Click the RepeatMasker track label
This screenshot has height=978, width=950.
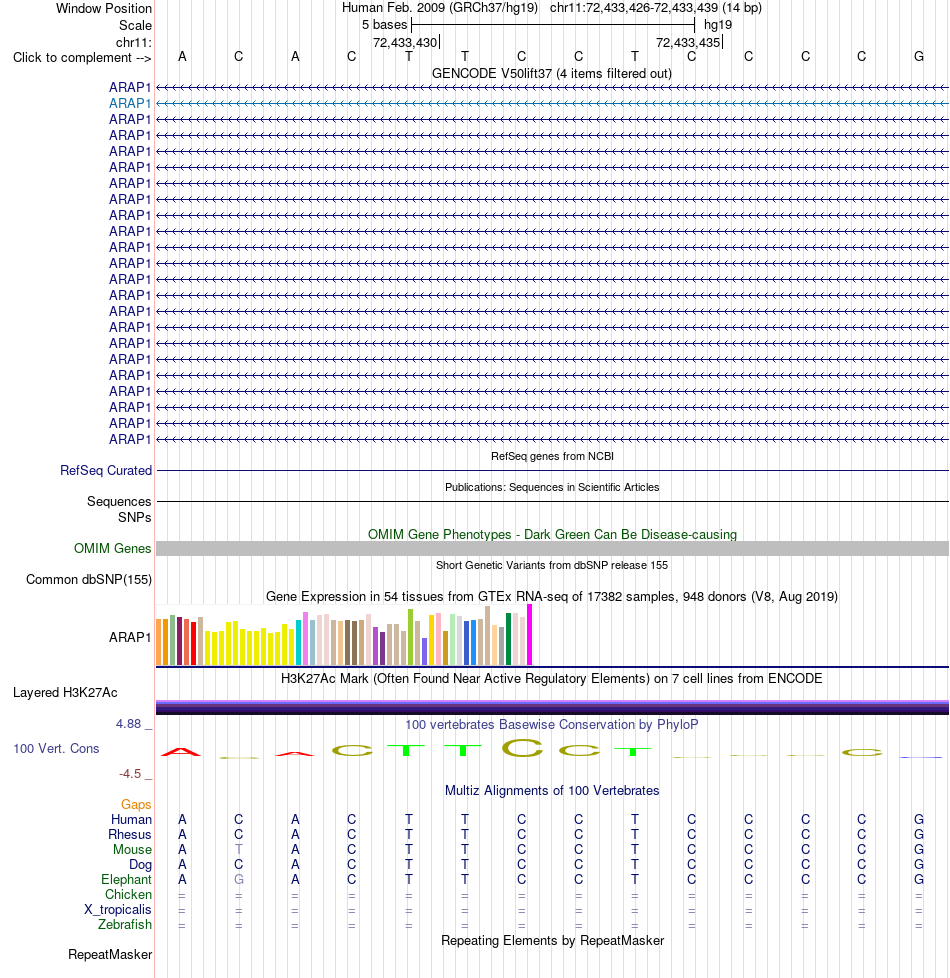coord(110,954)
